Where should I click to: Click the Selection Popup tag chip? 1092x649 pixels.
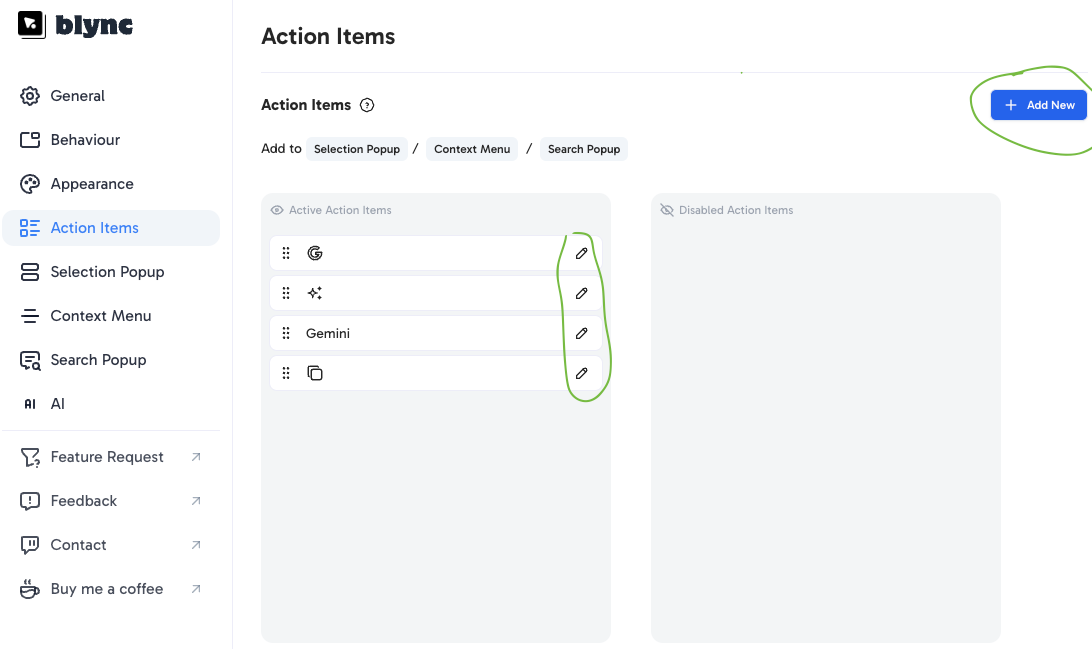tap(356, 149)
